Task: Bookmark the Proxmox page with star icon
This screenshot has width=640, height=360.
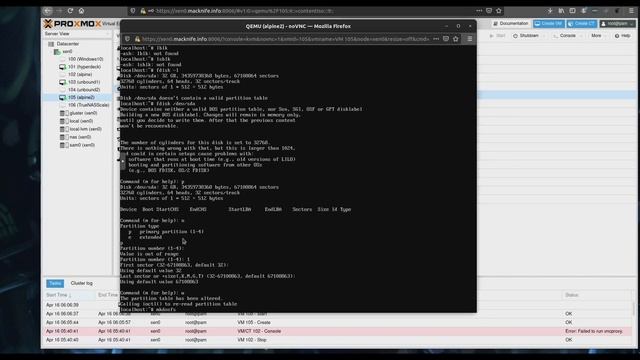Action: coord(498,11)
